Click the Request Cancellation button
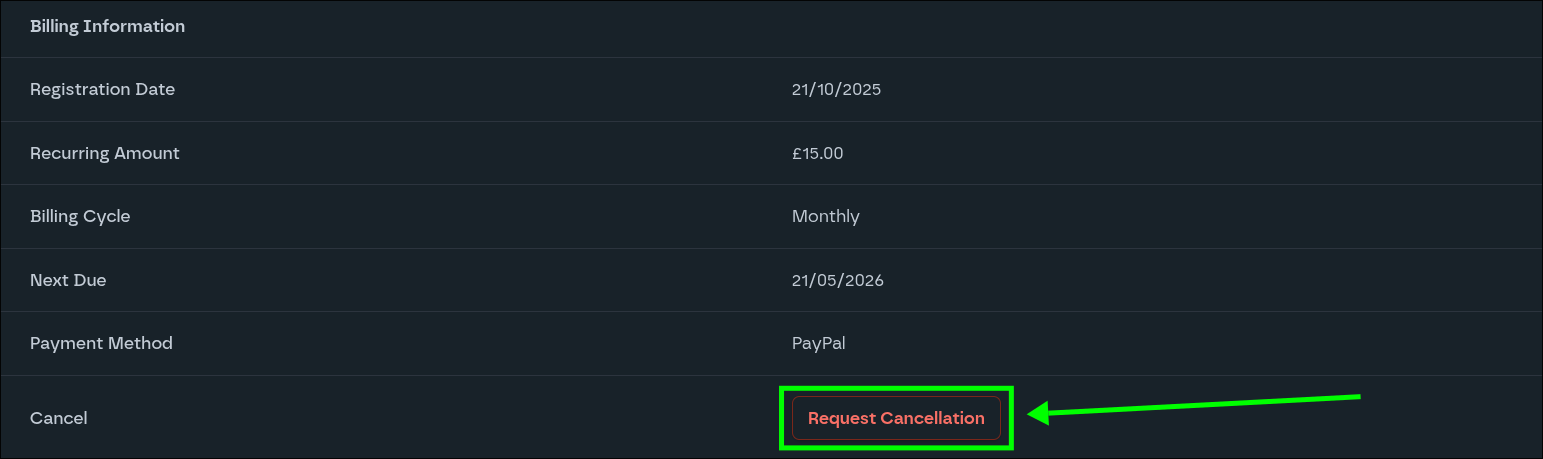1543x459 pixels. (896, 418)
